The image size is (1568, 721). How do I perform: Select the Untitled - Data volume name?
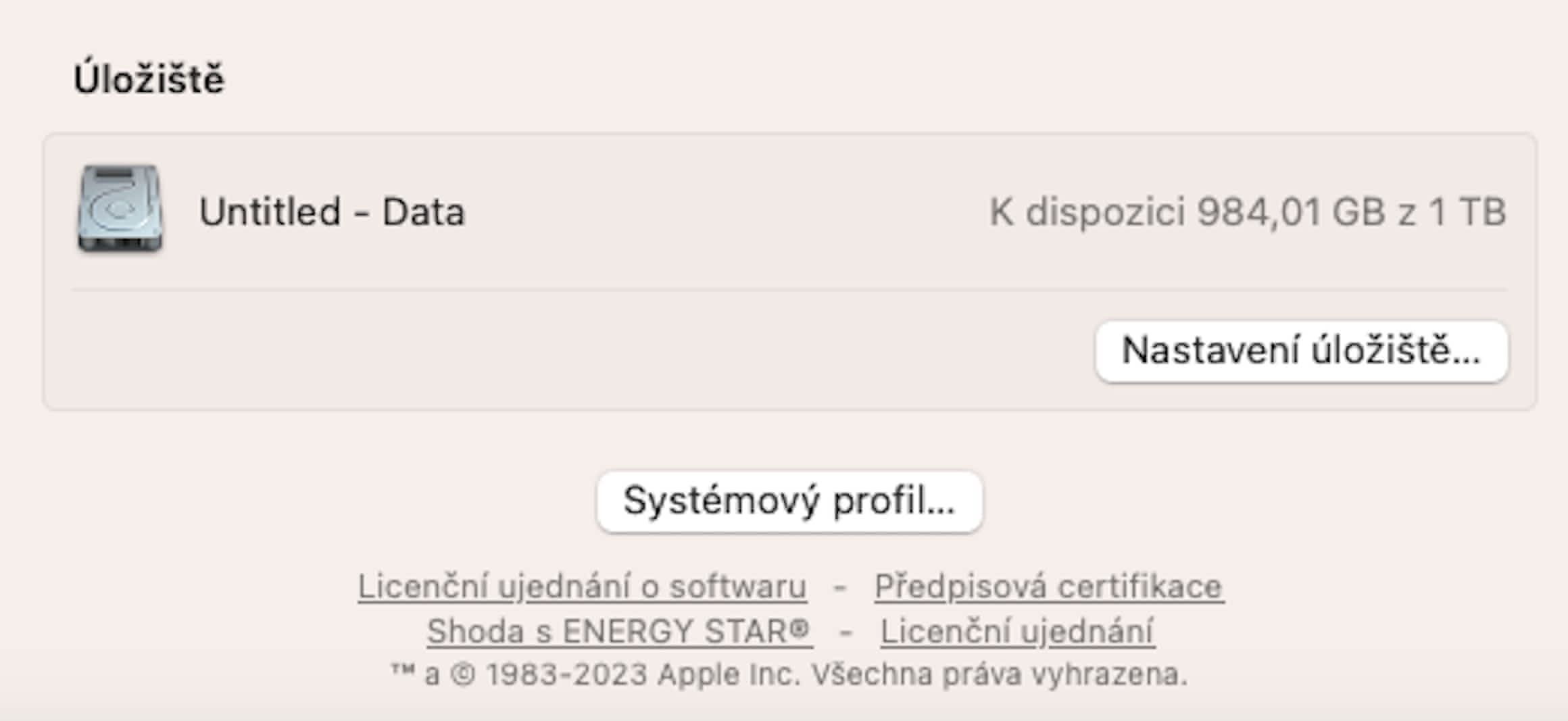click(332, 212)
